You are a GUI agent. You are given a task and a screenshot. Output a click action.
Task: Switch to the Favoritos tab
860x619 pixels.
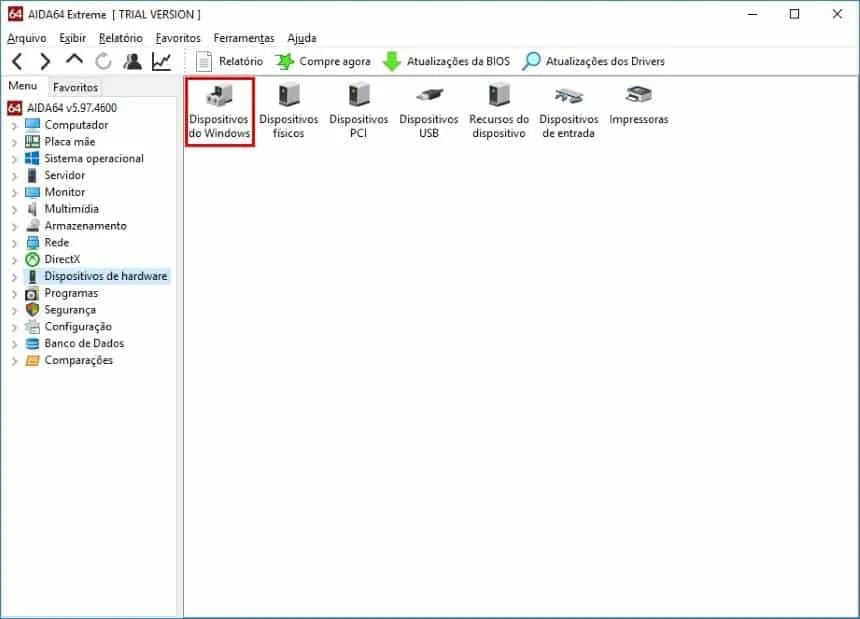(75, 87)
